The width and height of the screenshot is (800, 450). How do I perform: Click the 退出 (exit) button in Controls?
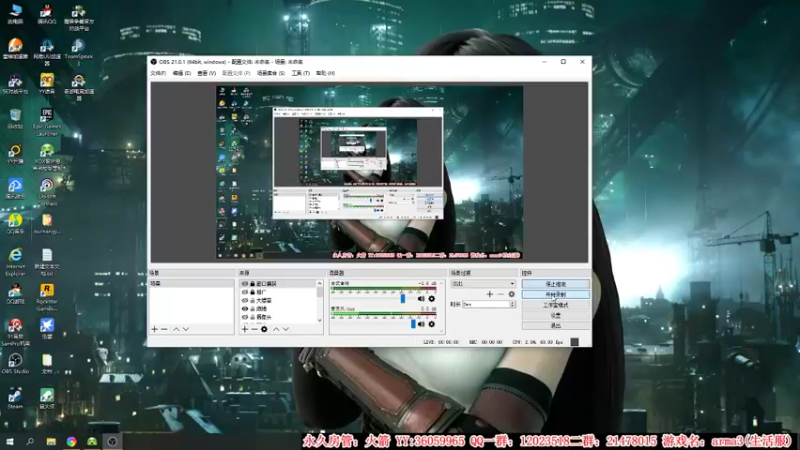pyautogui.click(x=556, y=326)
